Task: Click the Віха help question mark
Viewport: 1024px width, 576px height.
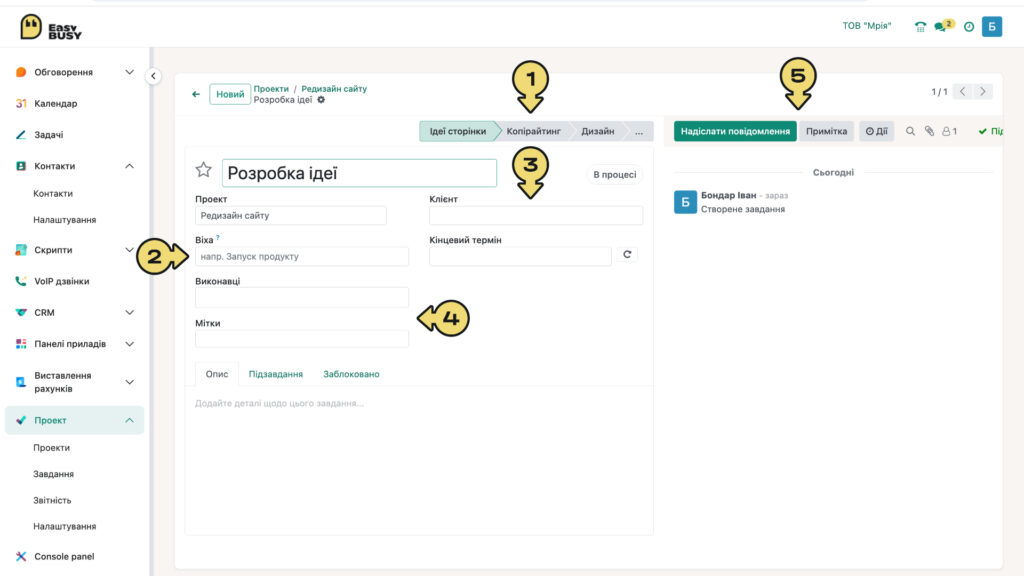Action: click(x=217, y=238)
